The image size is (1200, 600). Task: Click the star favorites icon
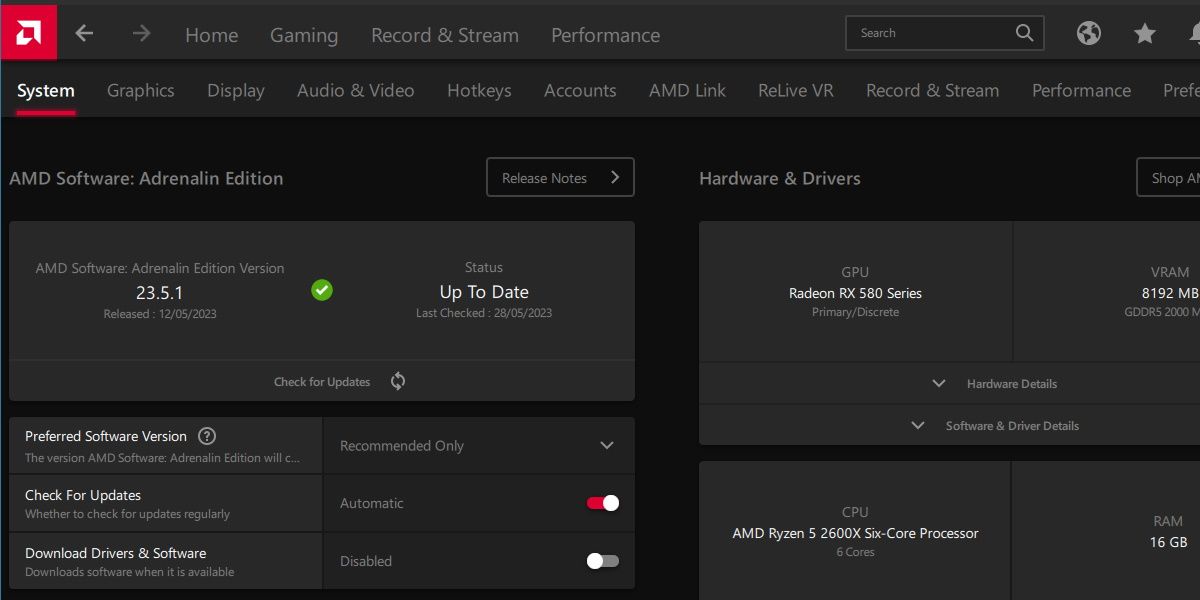point(1144,33)
